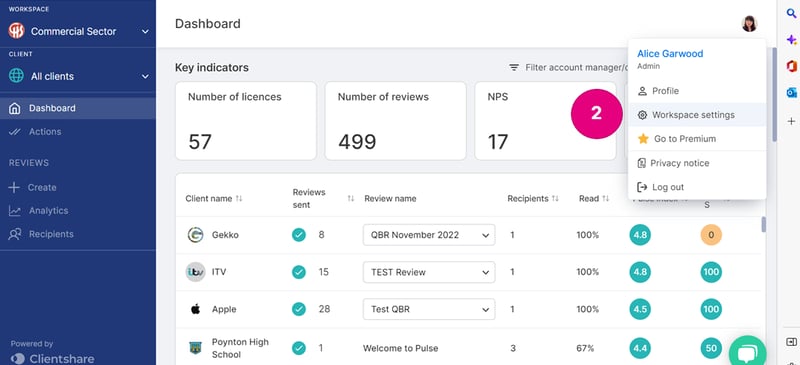Click the Profile person icon
Screen dimensions: 800x365
(x=642, y=91)
